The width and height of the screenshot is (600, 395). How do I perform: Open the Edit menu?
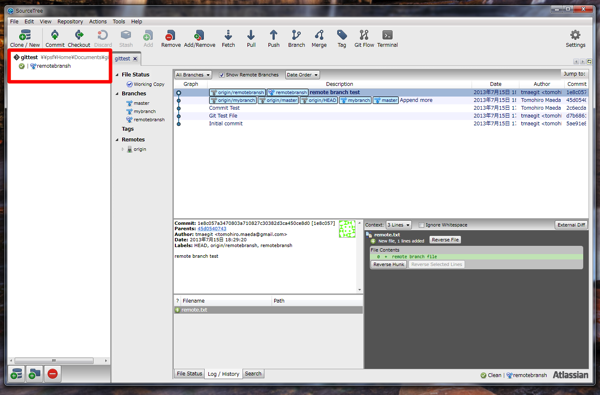click(x=29, y=21)
